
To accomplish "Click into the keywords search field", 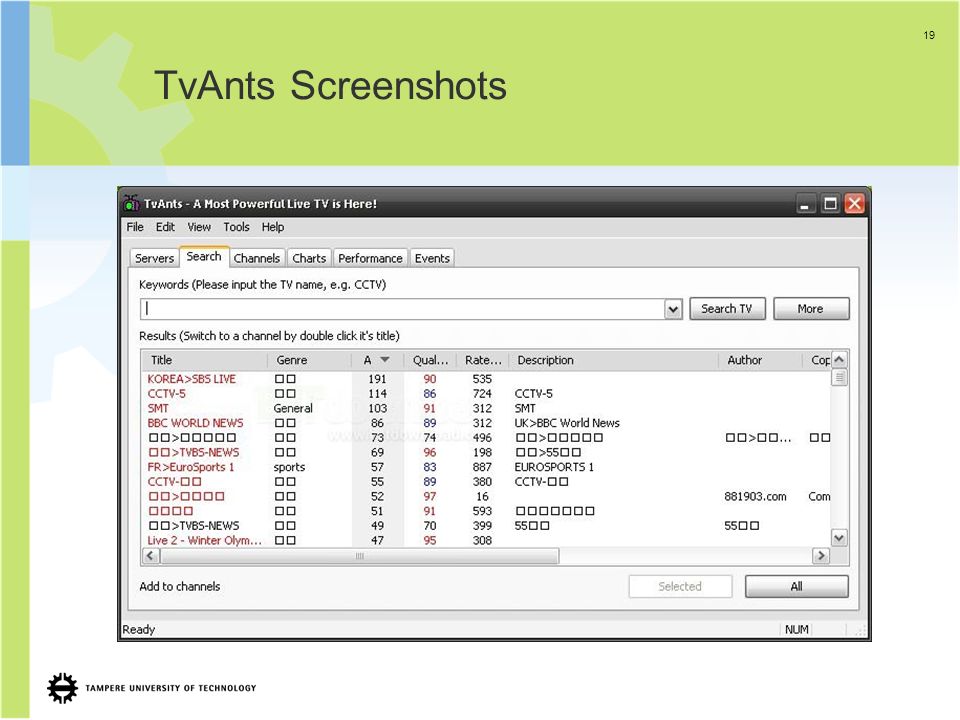I will [x=402, y=309].
